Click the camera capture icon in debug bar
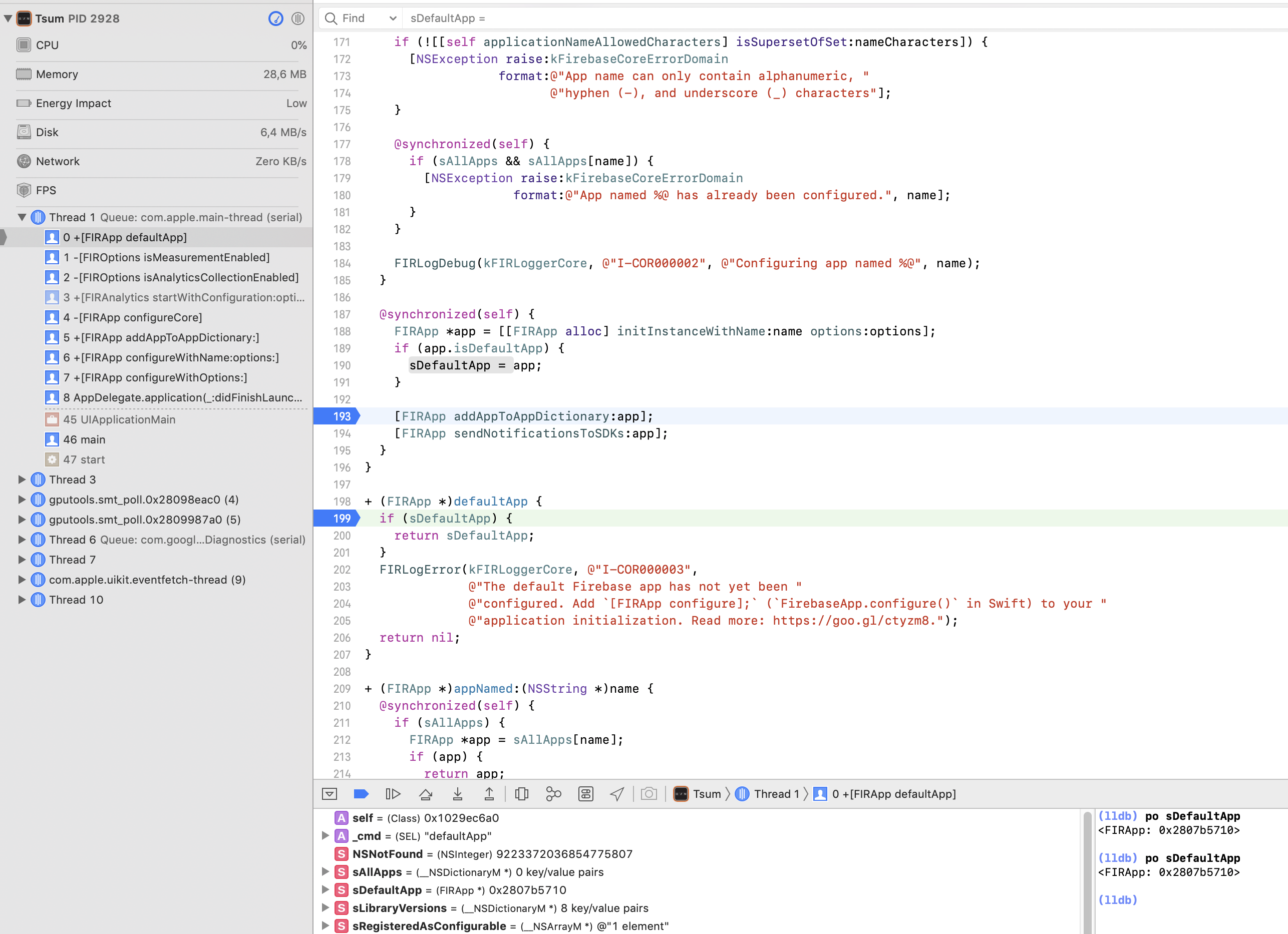The width and height of the screenshot is (1288, 934). pos(649,794)
